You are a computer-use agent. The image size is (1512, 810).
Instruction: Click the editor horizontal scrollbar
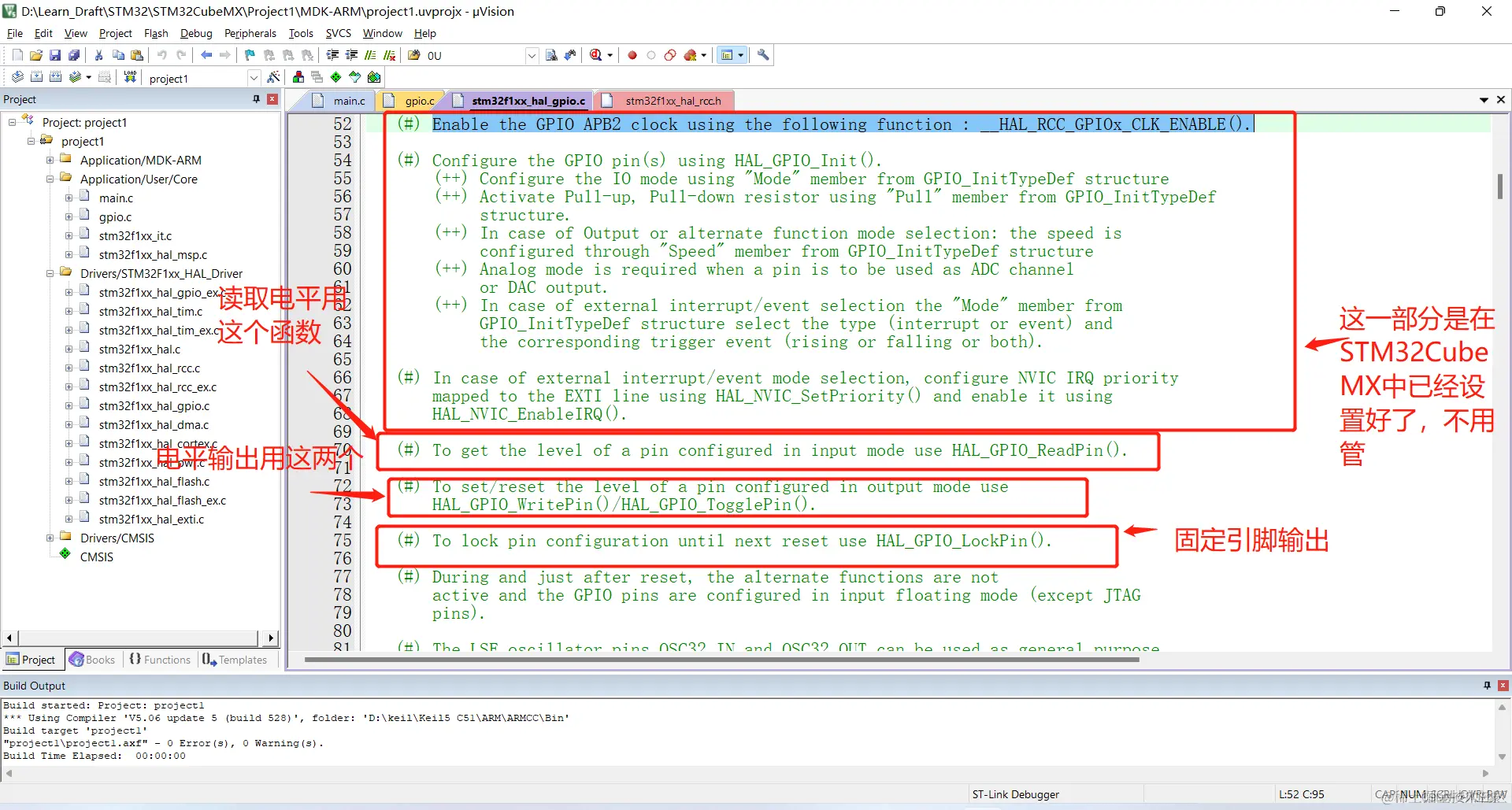pos(722,660)
